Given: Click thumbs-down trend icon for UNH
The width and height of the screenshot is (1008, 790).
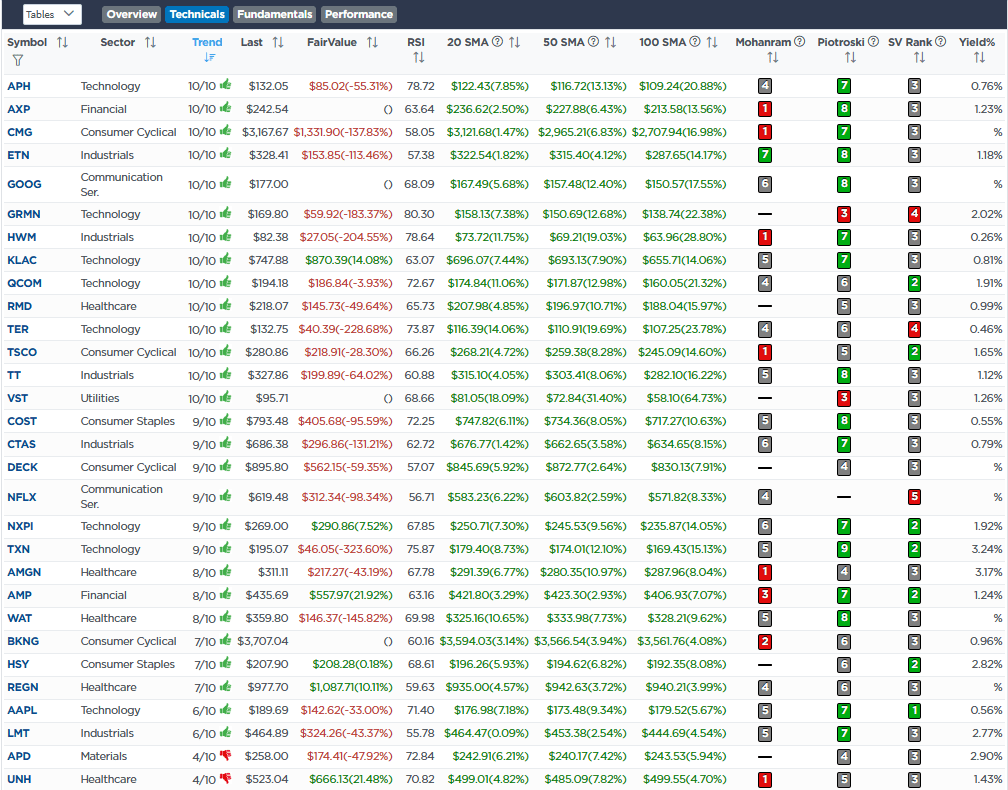Looking at the screenshot, I should coord(225,778).
